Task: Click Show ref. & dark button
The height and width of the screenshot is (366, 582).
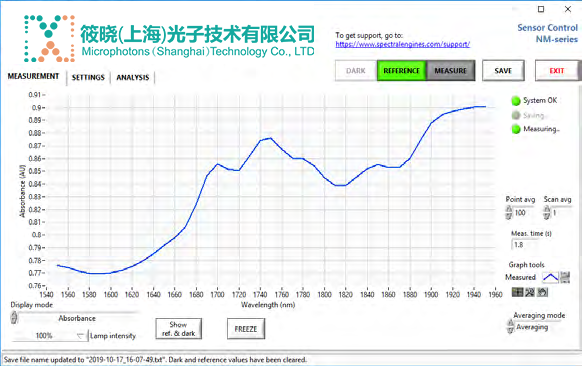Action: pos(179,329)
